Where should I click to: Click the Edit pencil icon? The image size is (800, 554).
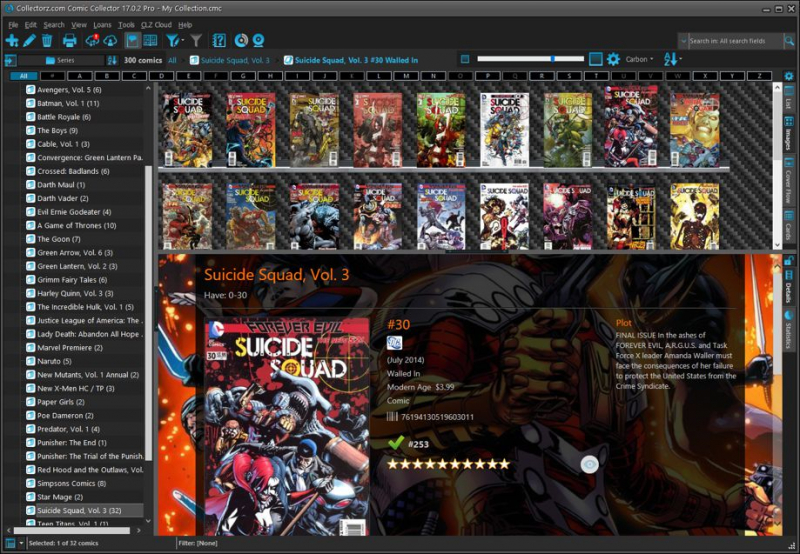click(x=29, y=40)
